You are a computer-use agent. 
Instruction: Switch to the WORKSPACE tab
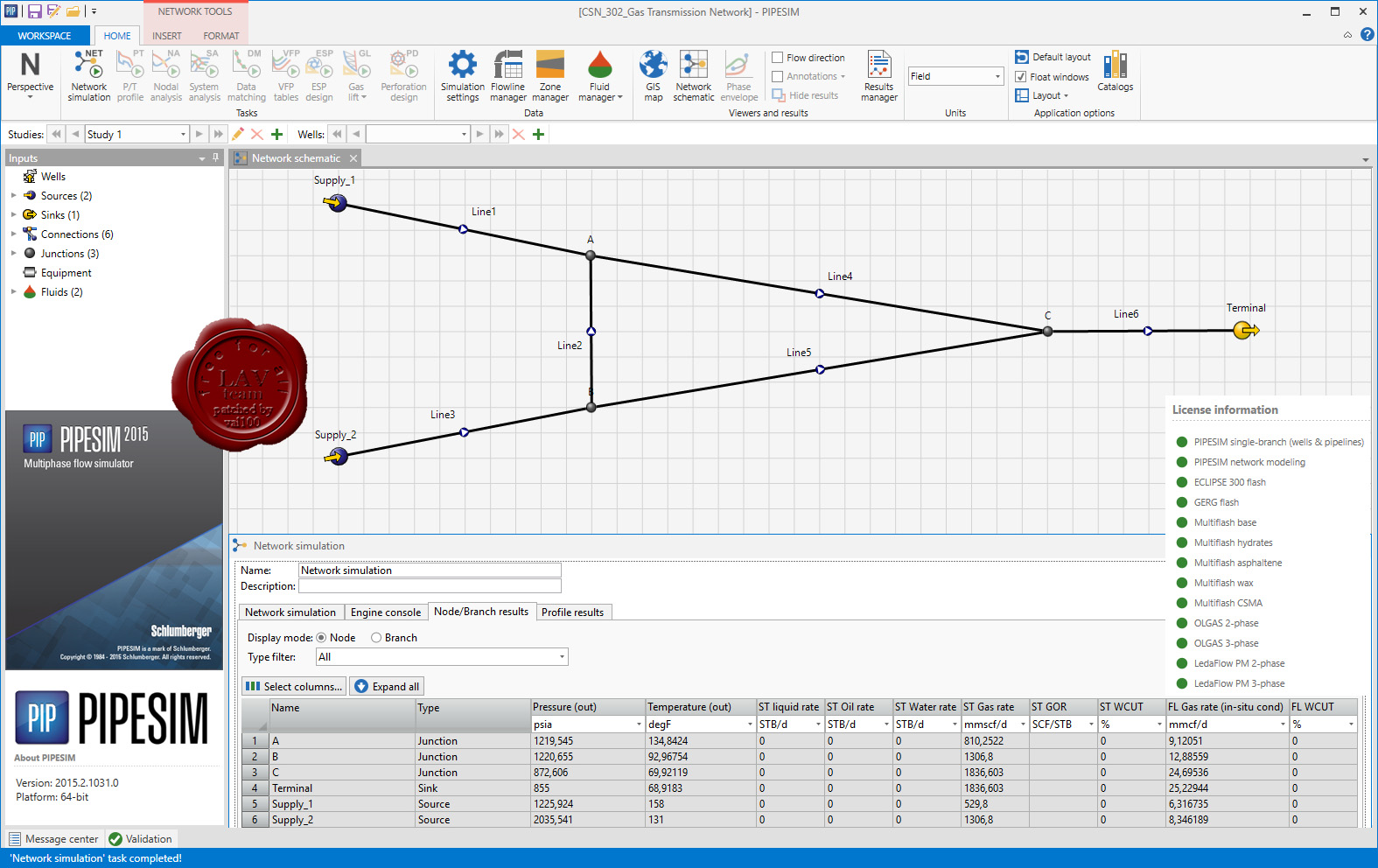pyautogui.click(x=45, y=36)
